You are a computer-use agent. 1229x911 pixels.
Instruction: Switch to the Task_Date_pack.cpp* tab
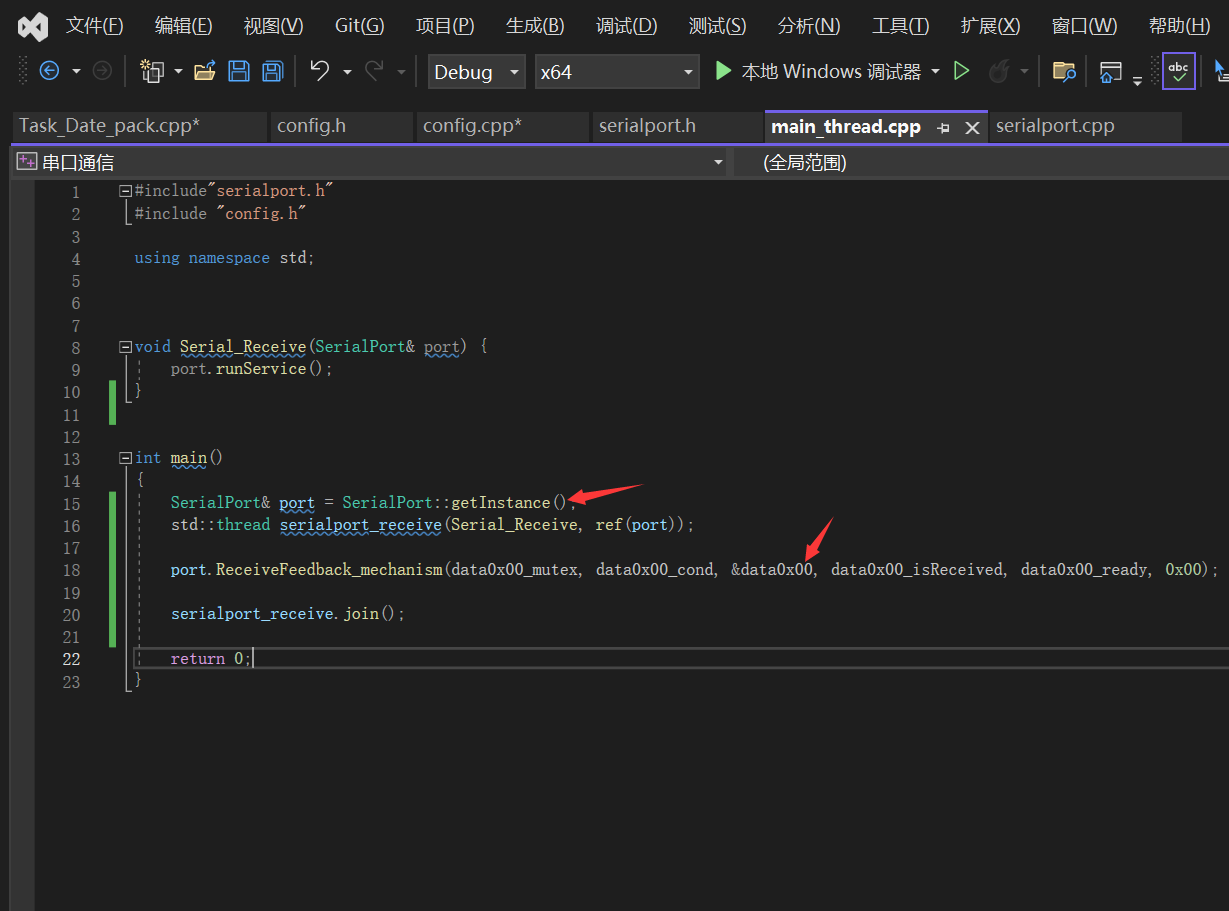pos(141,126)
